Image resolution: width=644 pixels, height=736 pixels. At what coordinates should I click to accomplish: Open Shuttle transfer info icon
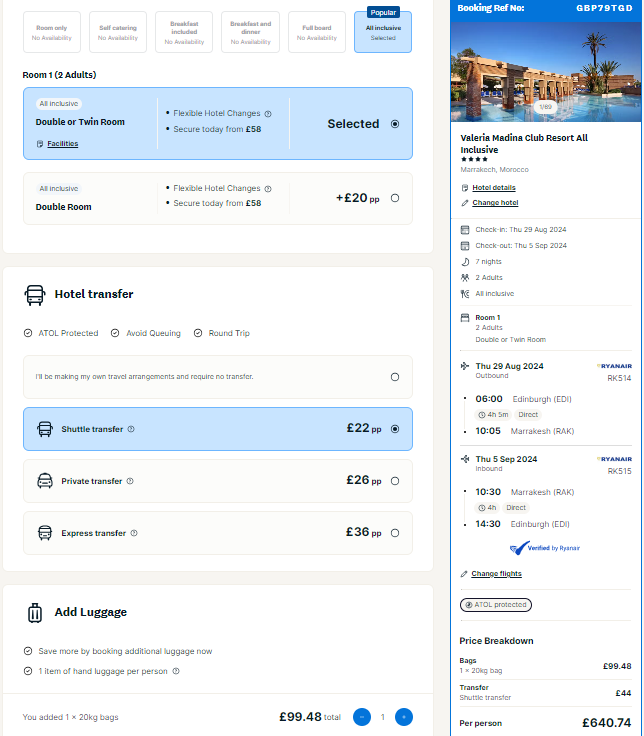131,429
